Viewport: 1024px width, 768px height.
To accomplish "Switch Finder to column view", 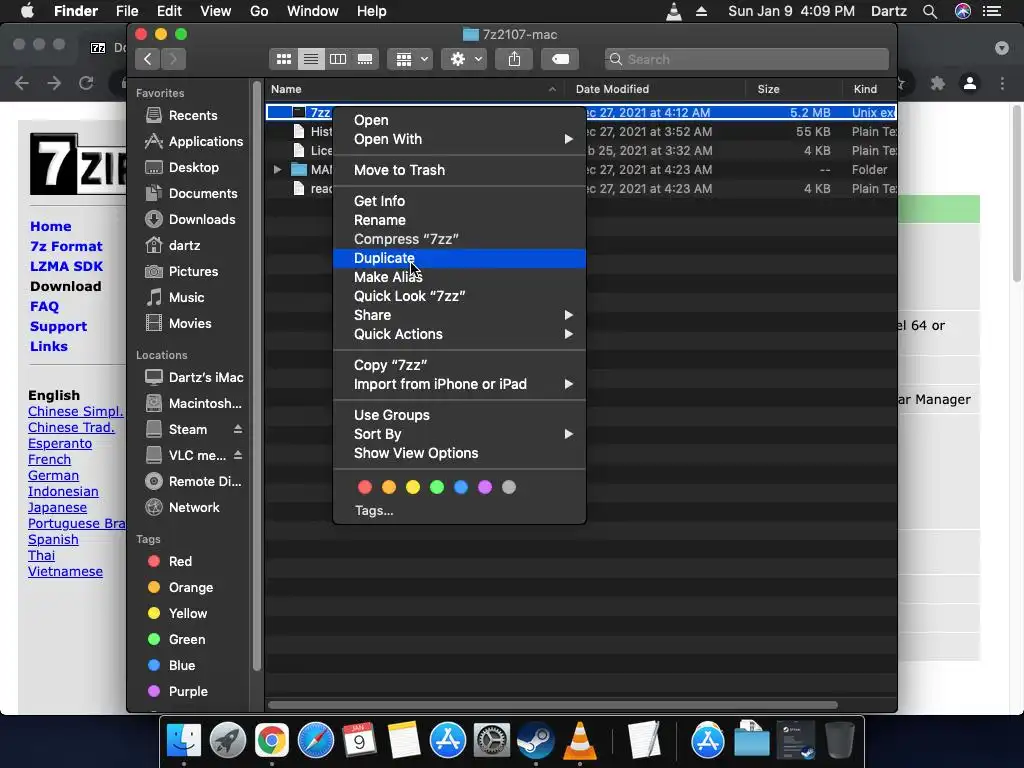I will pyautogui.click(x=338, y=59).
